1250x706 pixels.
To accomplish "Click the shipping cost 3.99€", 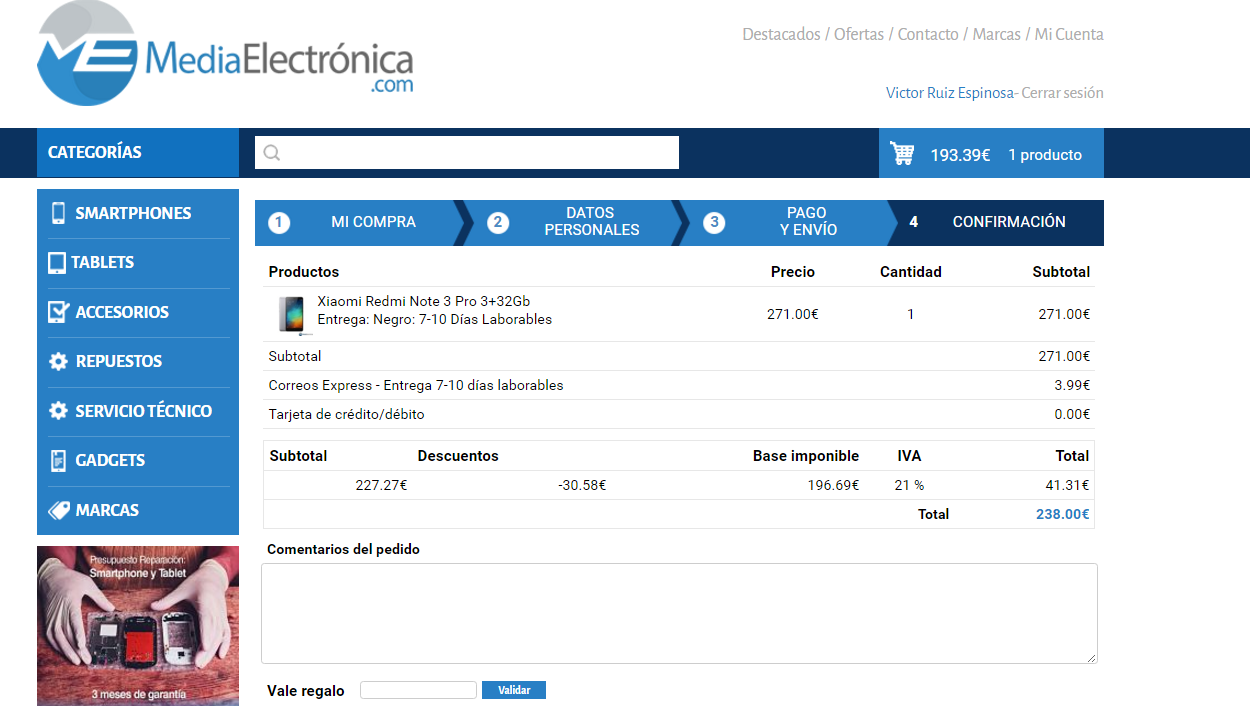I will [x=1072, y=385].
